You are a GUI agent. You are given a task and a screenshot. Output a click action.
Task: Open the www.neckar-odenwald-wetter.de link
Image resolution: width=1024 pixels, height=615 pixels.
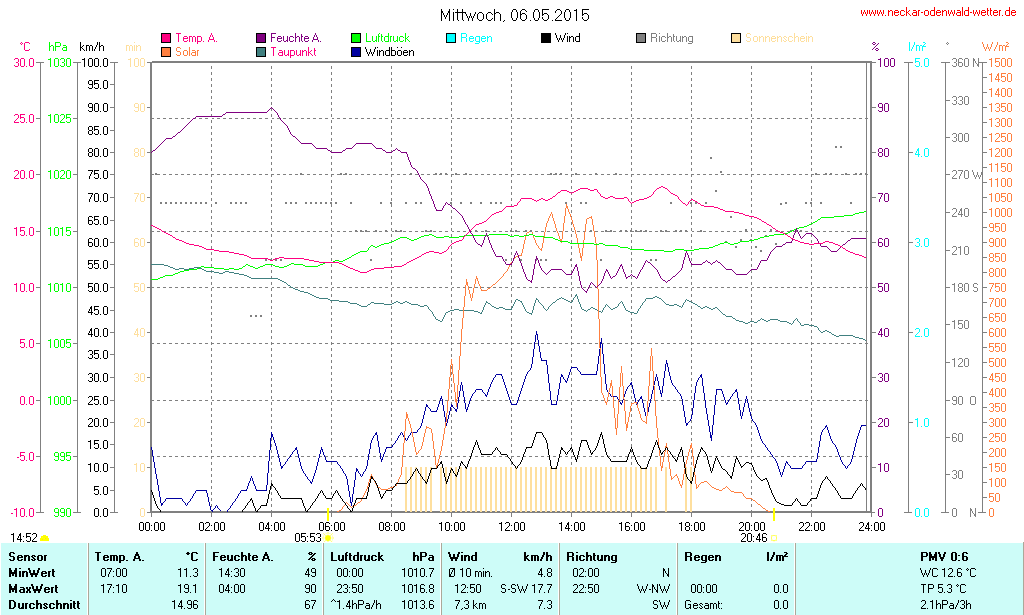[x=938, y=13]
